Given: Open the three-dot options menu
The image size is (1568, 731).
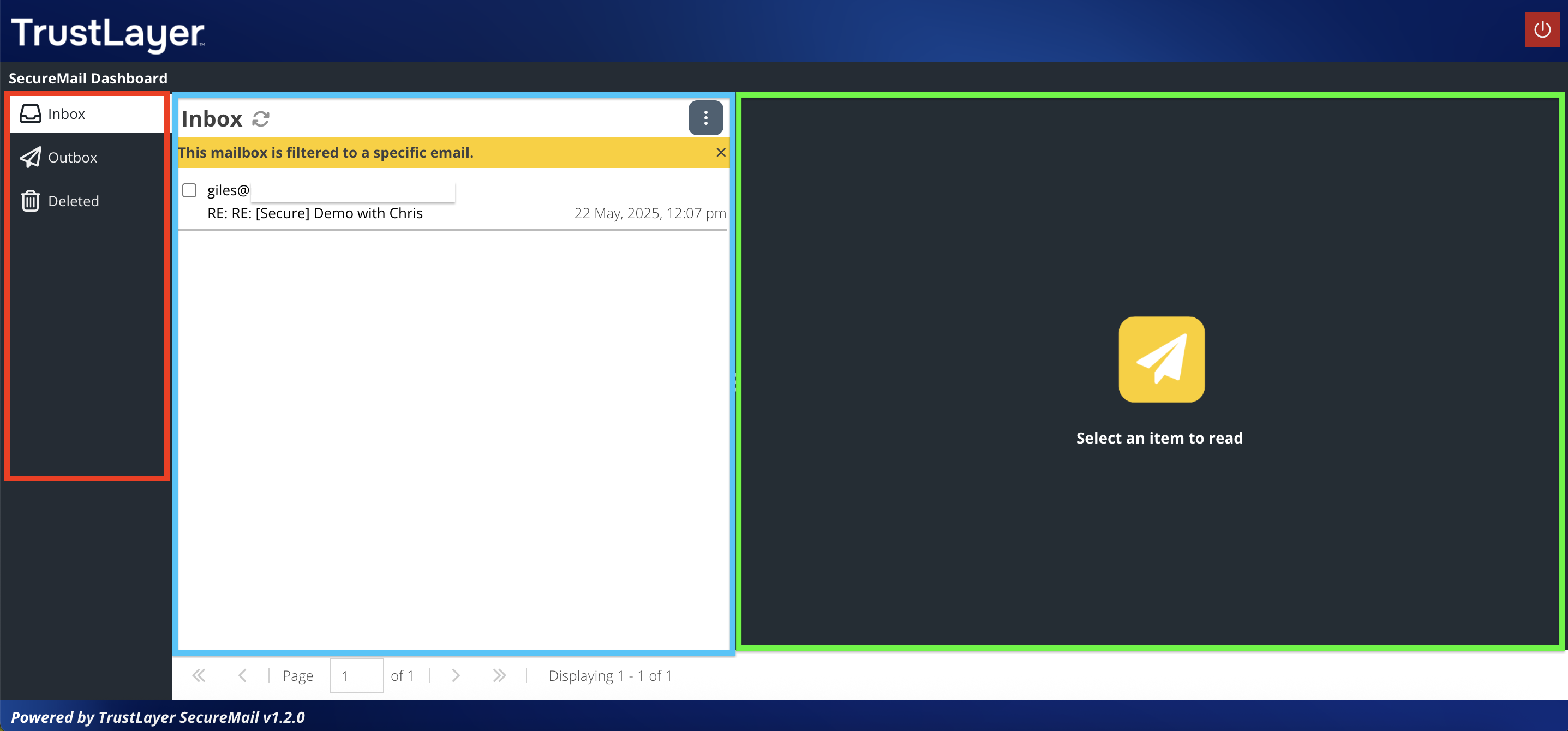Looking at the screenshot, I should click(x=705, y=118).
